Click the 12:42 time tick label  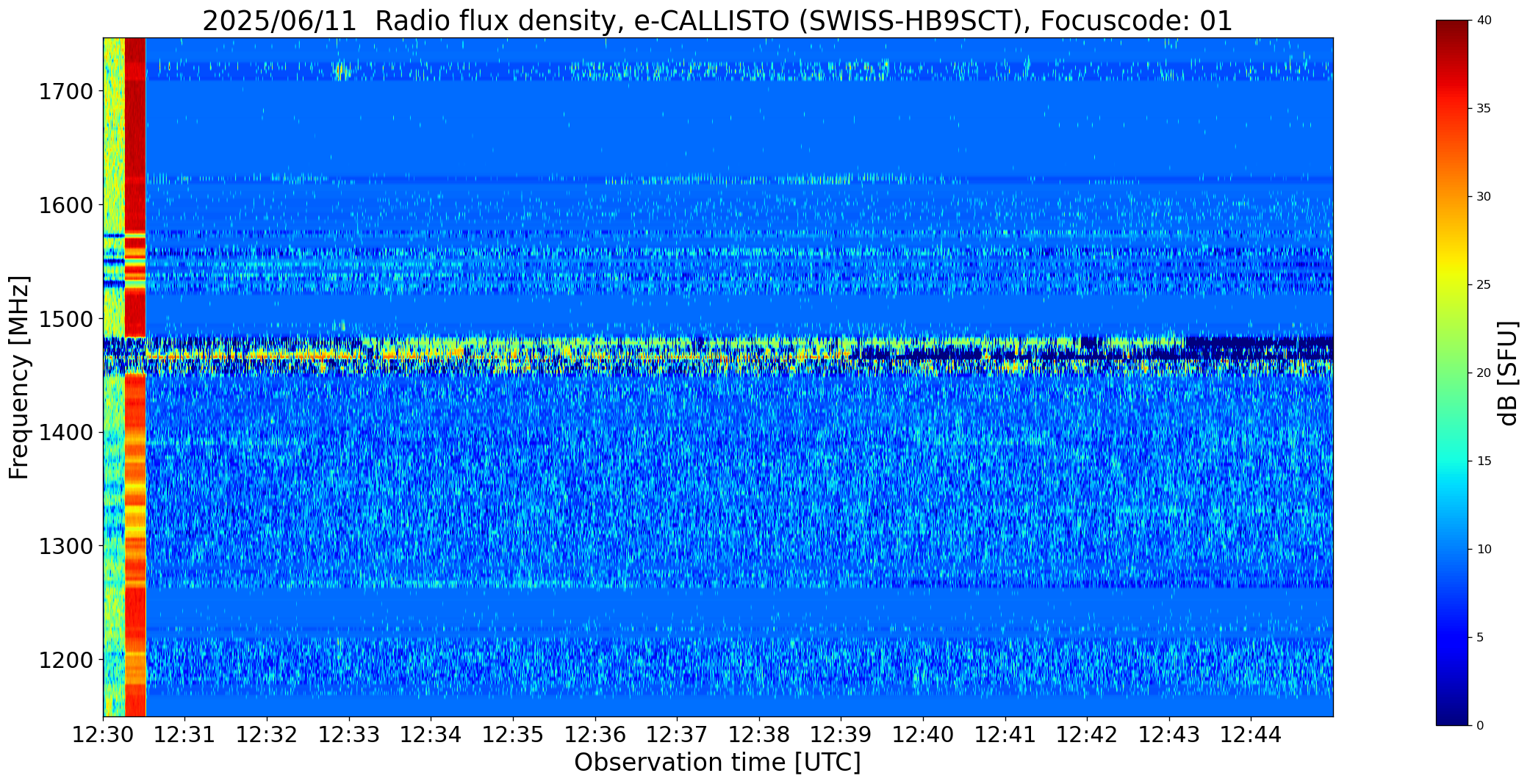pyautogui.click(x=1087, y=735)
